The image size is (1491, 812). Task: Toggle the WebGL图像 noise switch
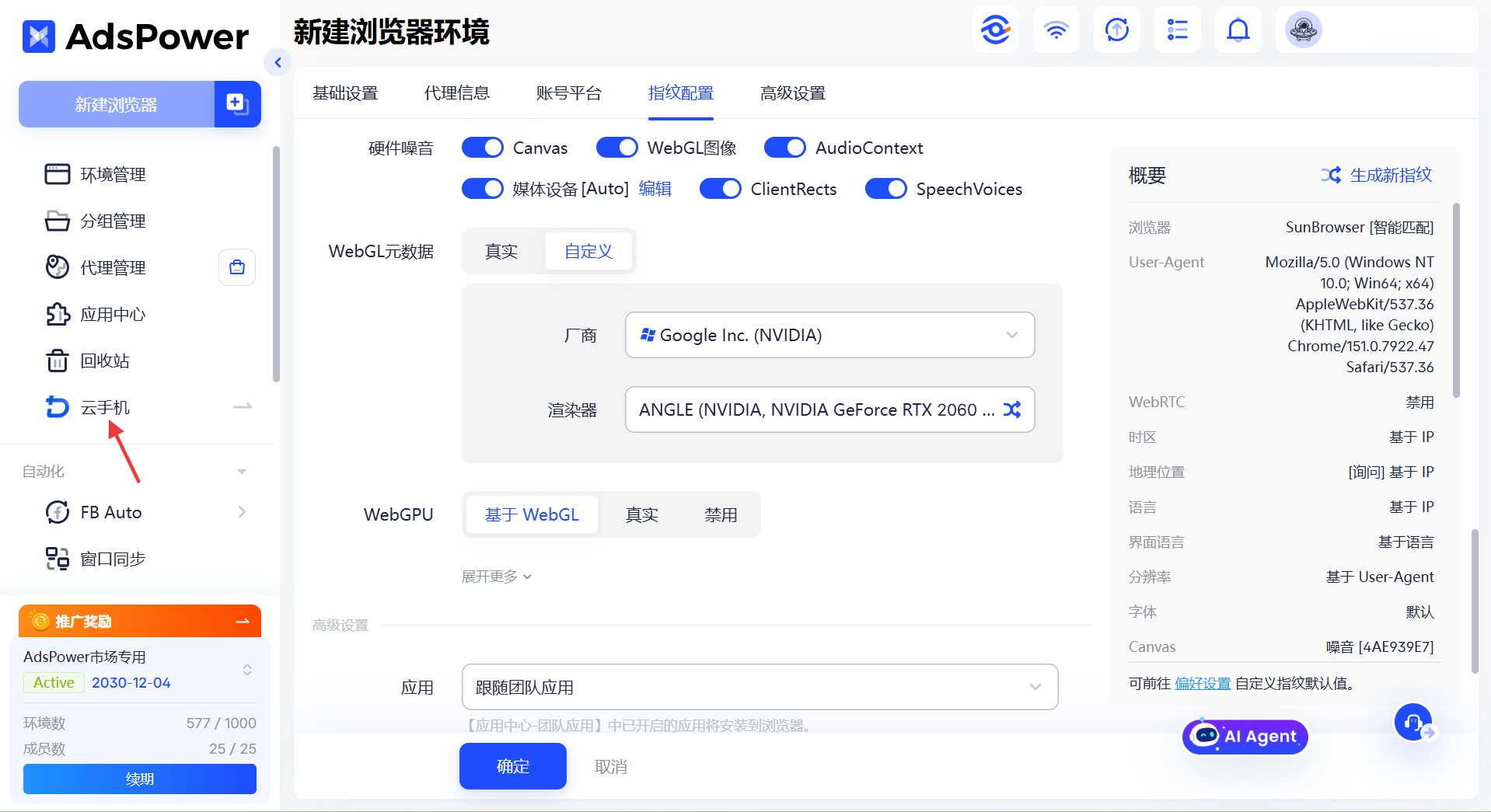[617, 148]
